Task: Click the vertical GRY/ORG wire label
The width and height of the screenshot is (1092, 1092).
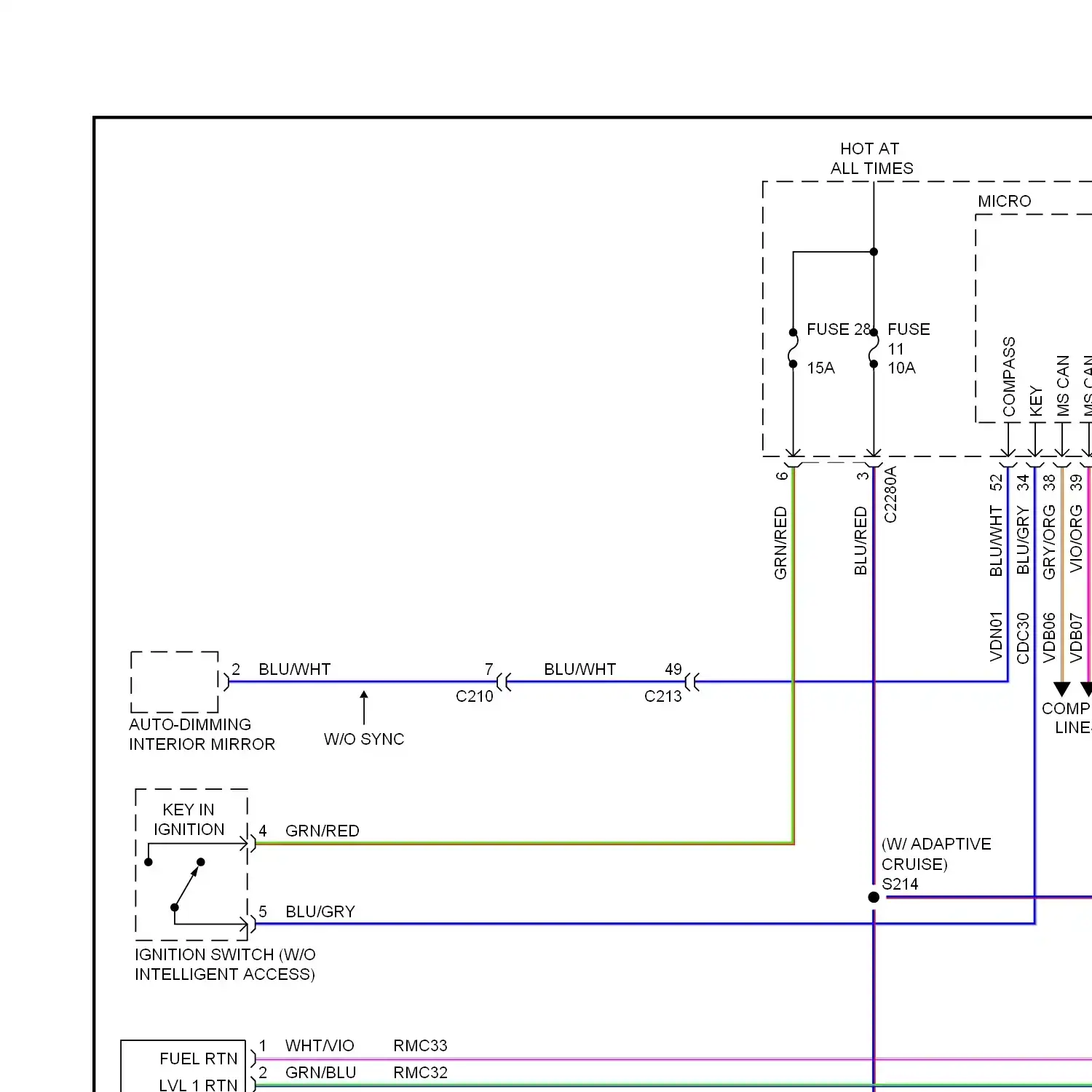Action: (1049, 542)
